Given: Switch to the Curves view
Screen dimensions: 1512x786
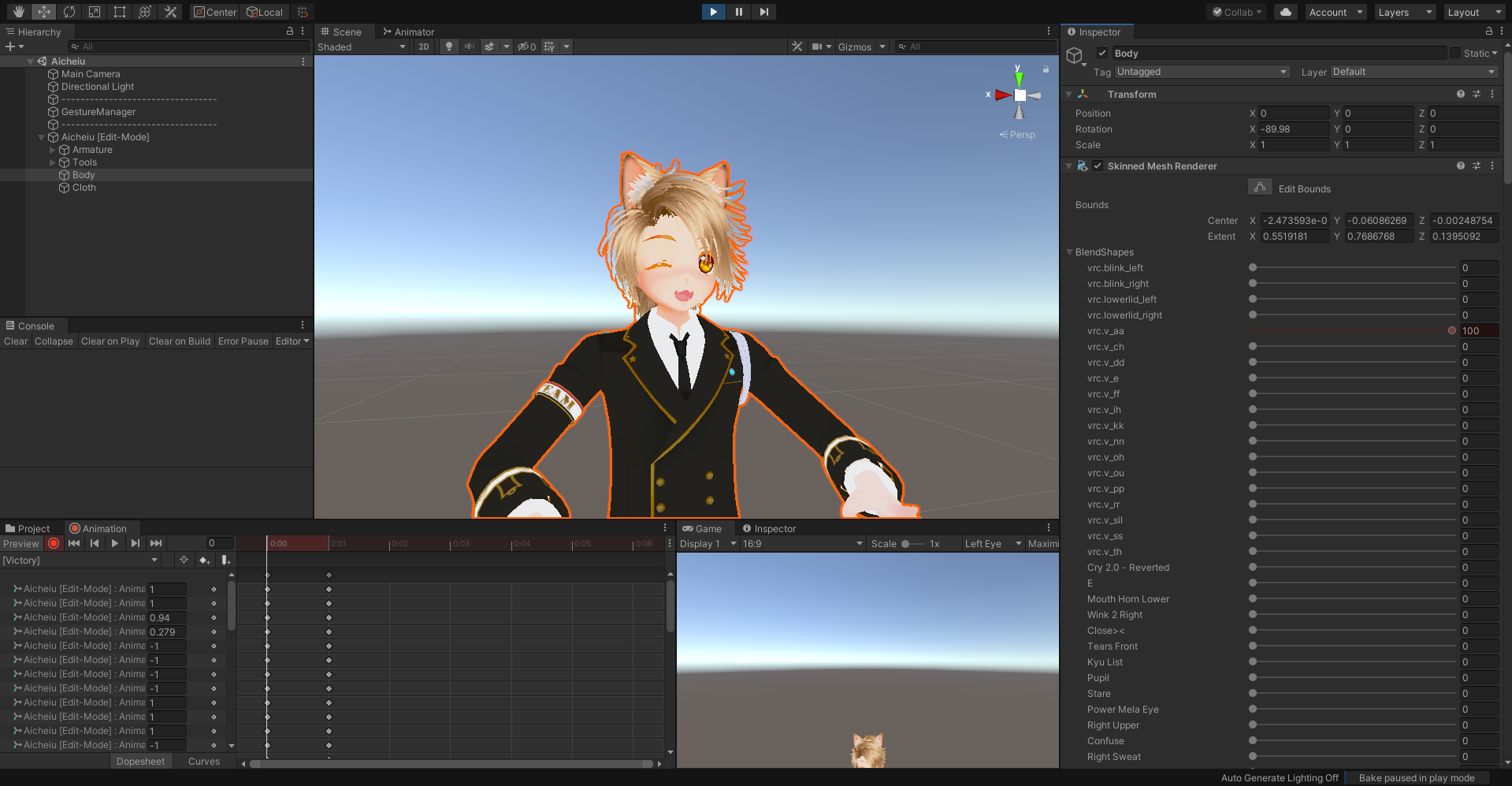Looking at the screenshot, I should 204,762.
